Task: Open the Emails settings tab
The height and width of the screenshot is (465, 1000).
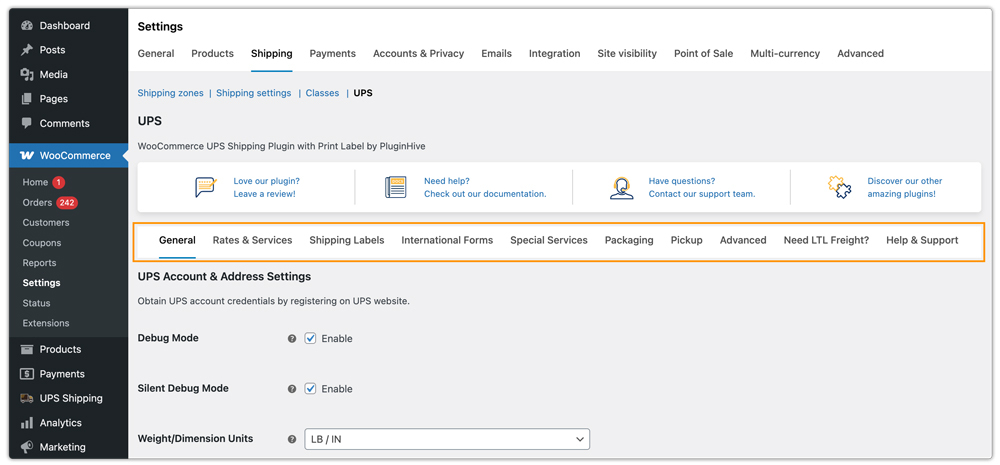Action: 497,54
